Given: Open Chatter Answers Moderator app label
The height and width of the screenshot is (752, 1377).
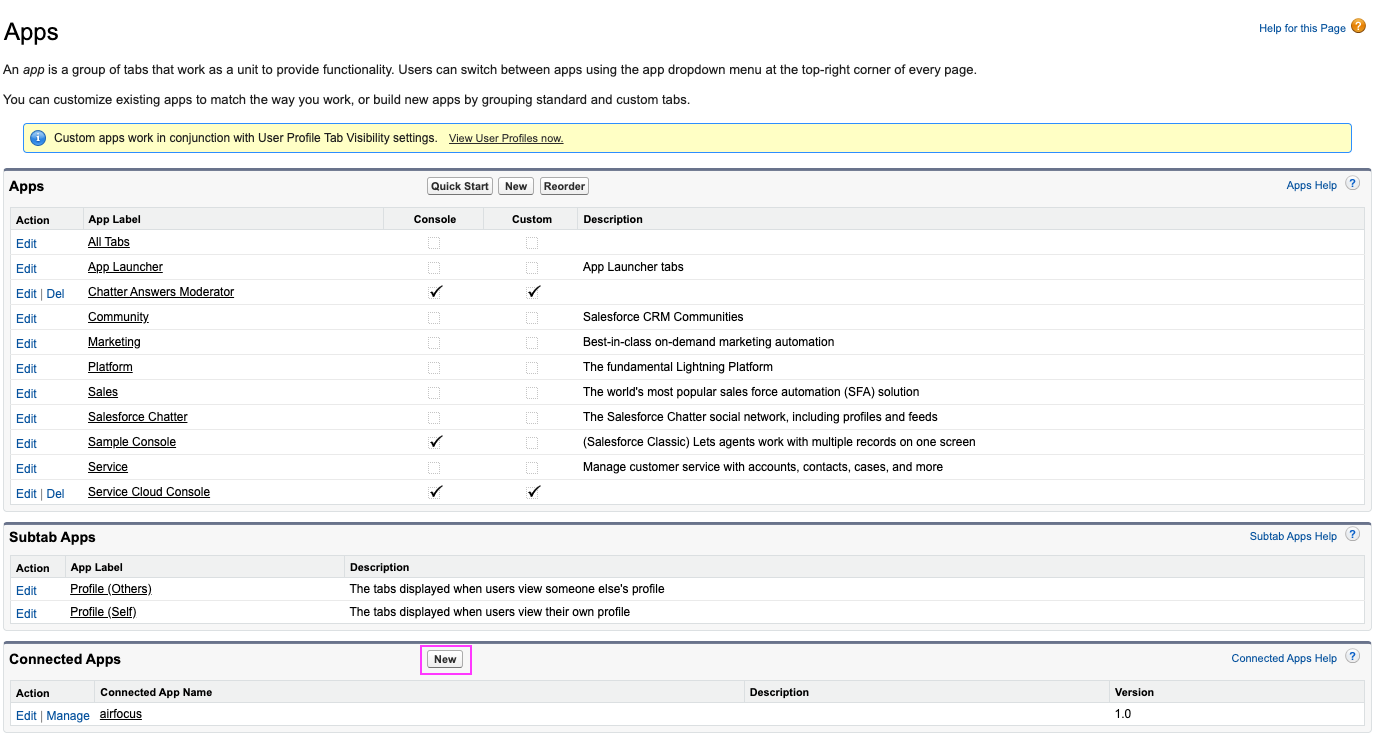Looking at the screenshot, I should pyautogui.click(x=161, y=292).
